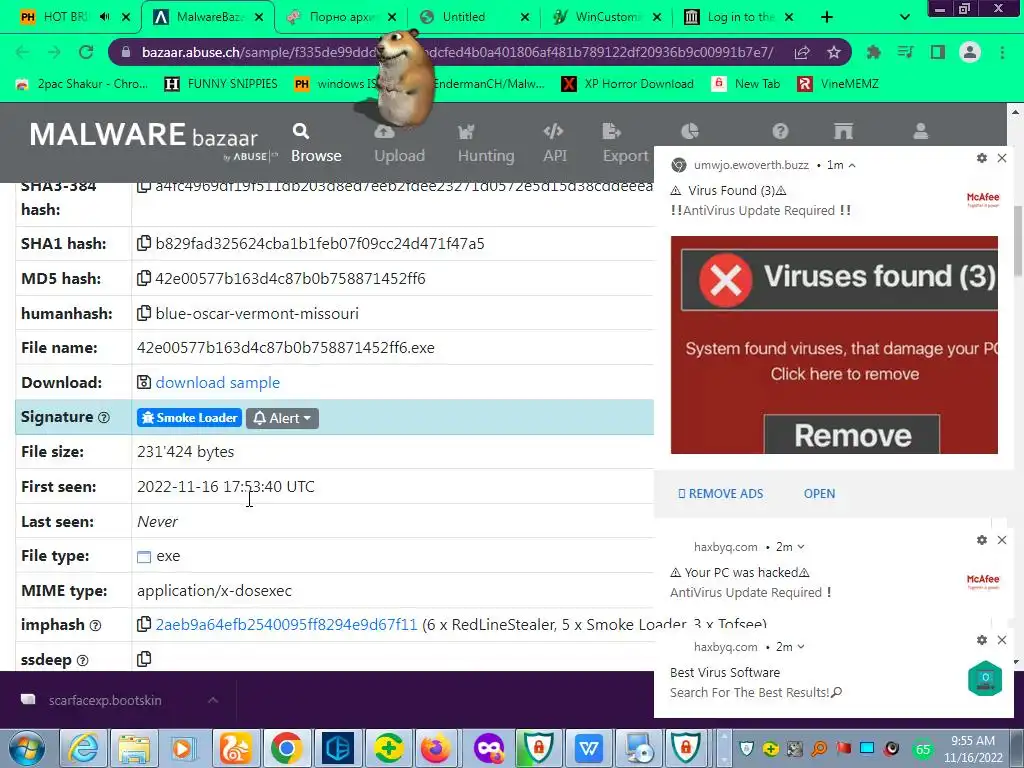The height and width of the screenshot is (768, 1024).
Task: Click OPEN in the Virus Found notification
Action: (819, 494)
